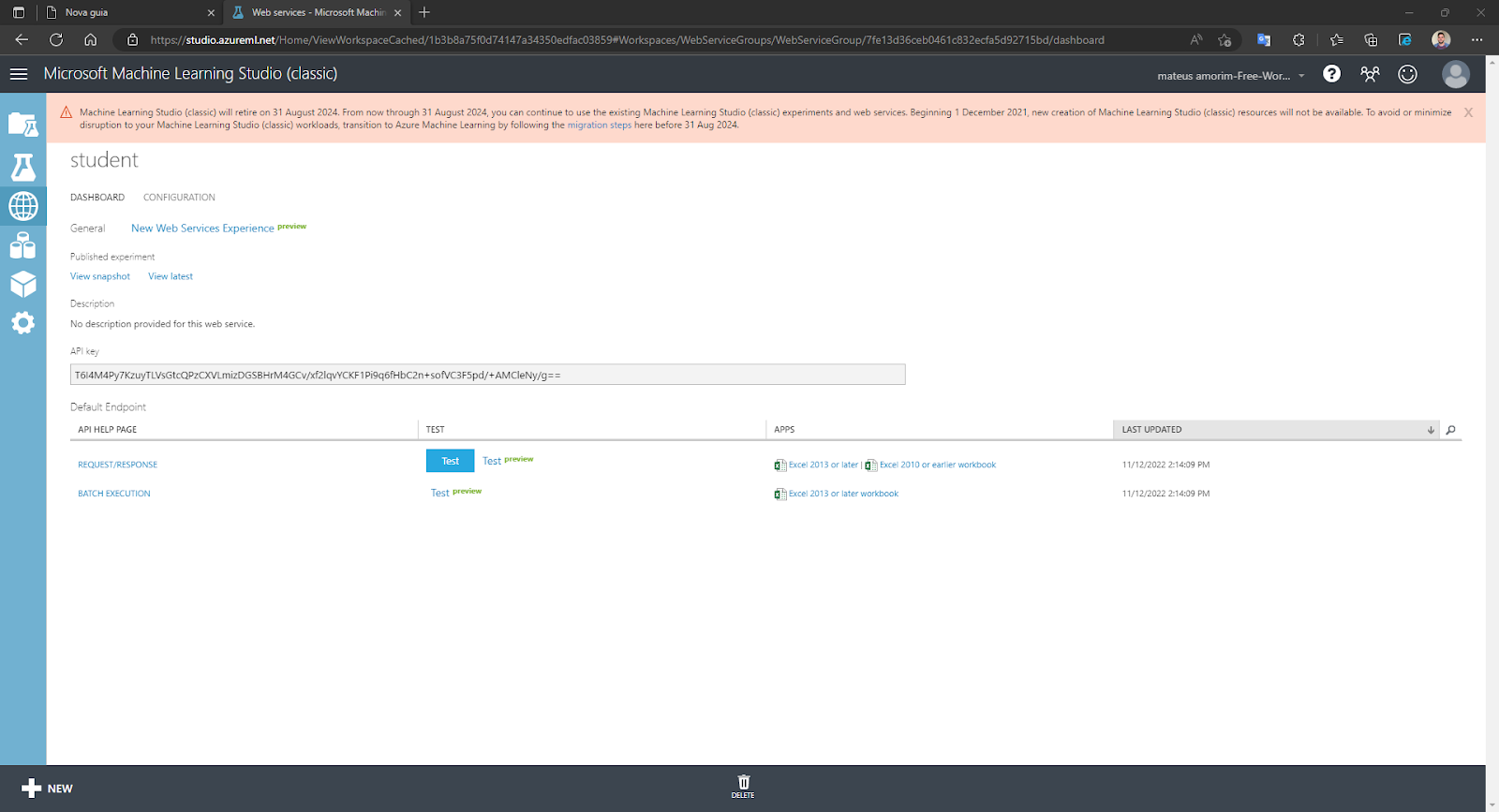This screenshot has width=1499, height=812.
Task: Sort by Last Updated column arrow
Action: (1431, 430)
